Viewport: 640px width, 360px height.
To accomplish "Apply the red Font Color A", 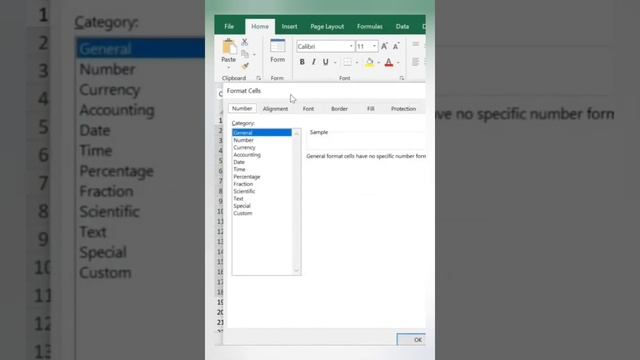I will click(x=389, y=62).
